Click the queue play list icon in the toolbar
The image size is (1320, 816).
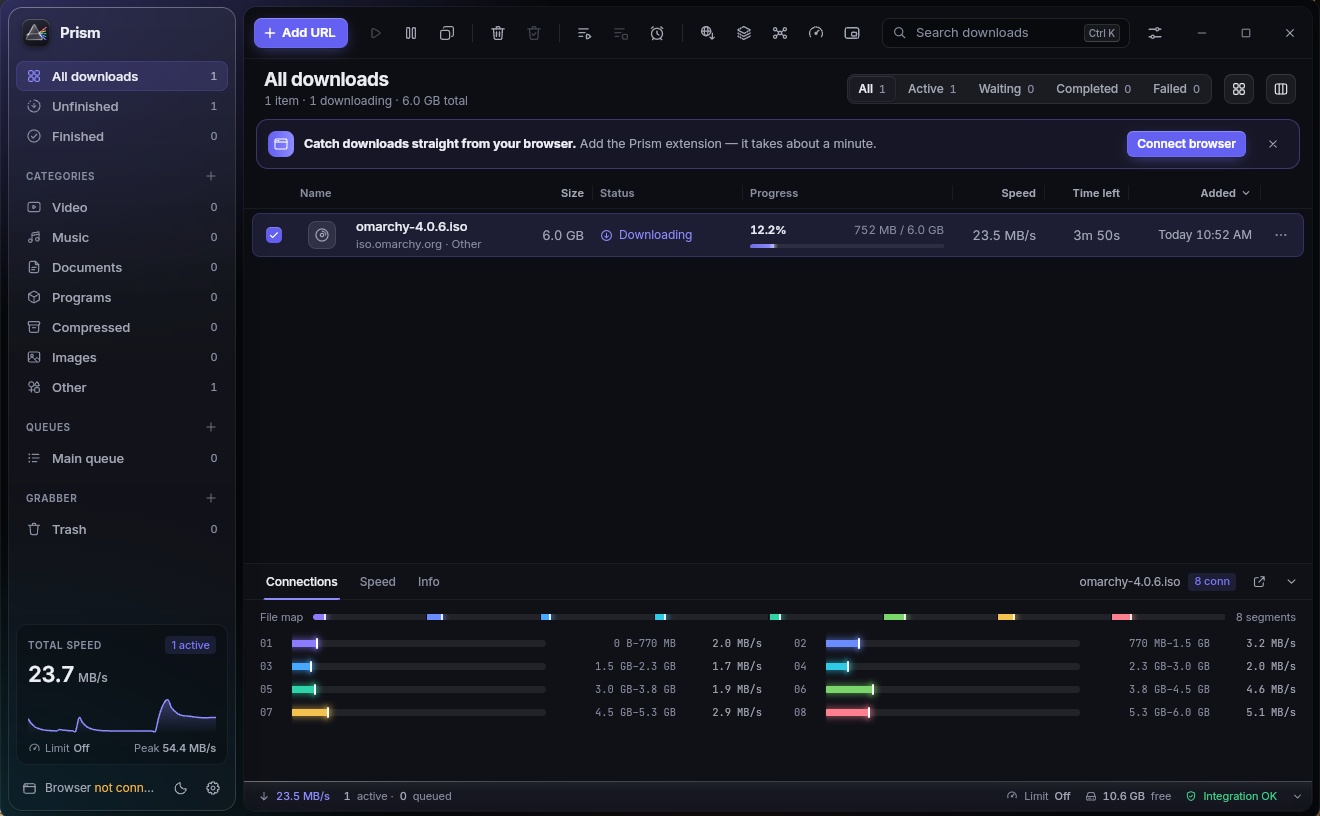click(585, 33)
